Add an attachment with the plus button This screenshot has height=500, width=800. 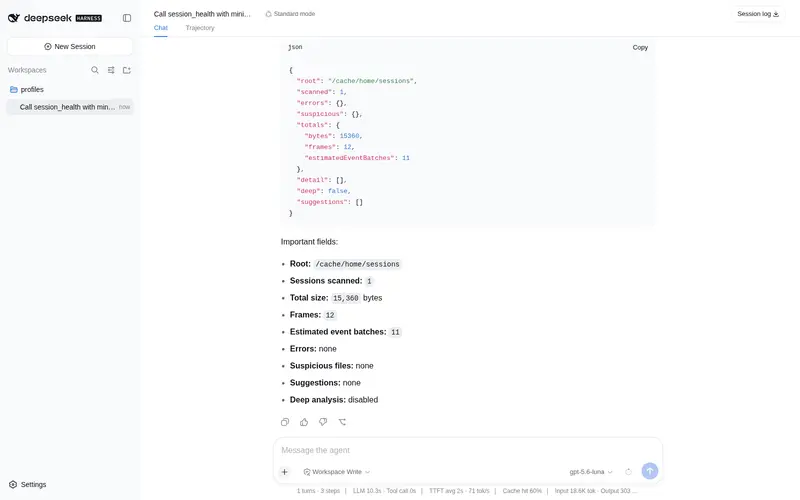click(285, 472)
